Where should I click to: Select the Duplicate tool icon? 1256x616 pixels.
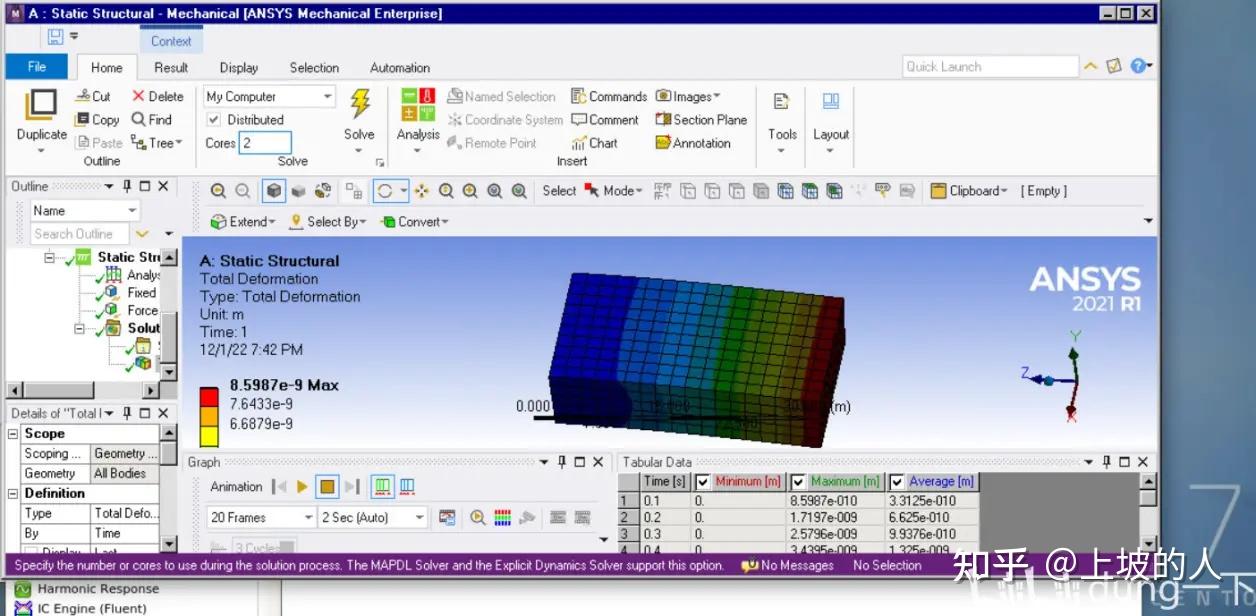click(x=40, y=103)
